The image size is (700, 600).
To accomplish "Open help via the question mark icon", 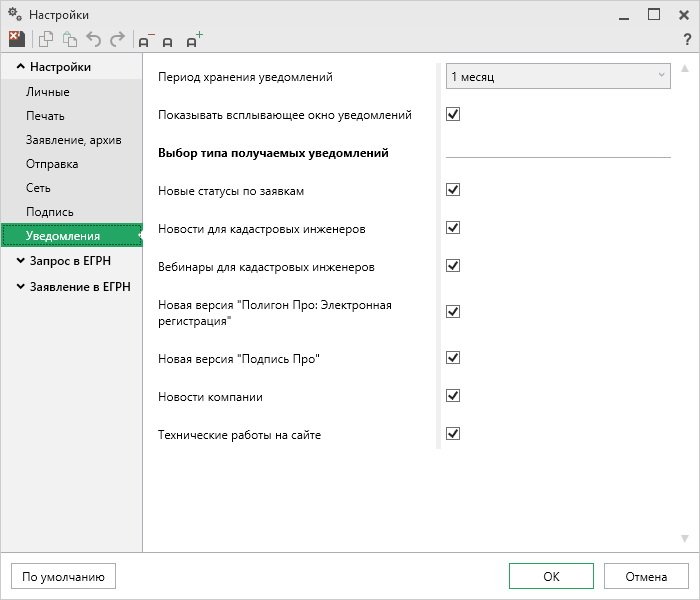I will point(687,39).
